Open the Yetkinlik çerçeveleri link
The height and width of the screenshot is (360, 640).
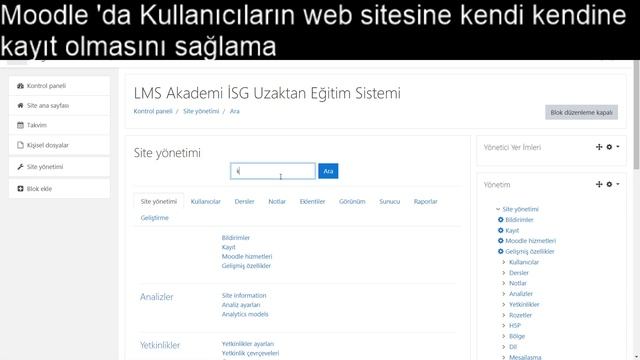point(251,353)
